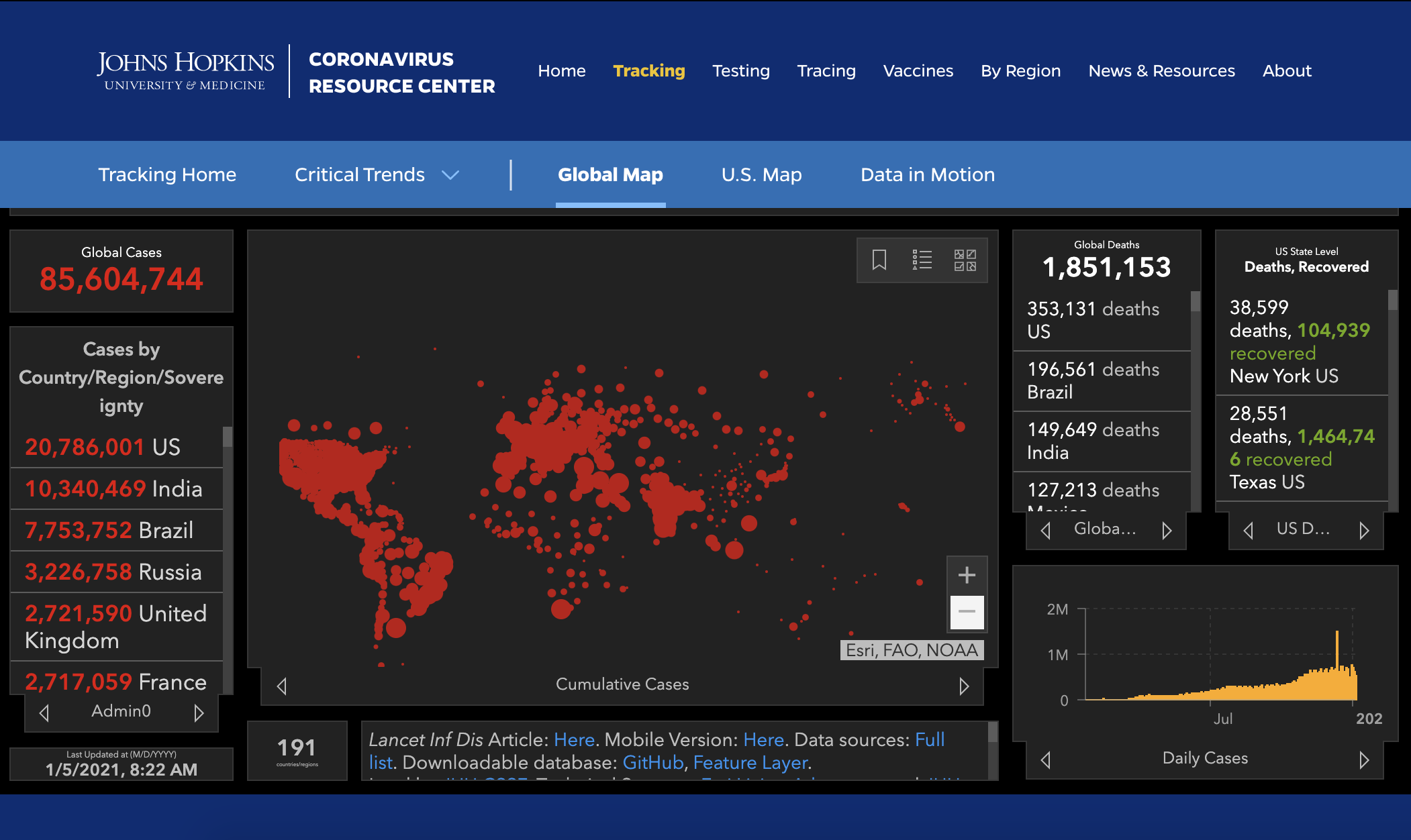1411x840 pixels.
Task: Switch to the U.S. Map tab
Action: pos(761,175)
